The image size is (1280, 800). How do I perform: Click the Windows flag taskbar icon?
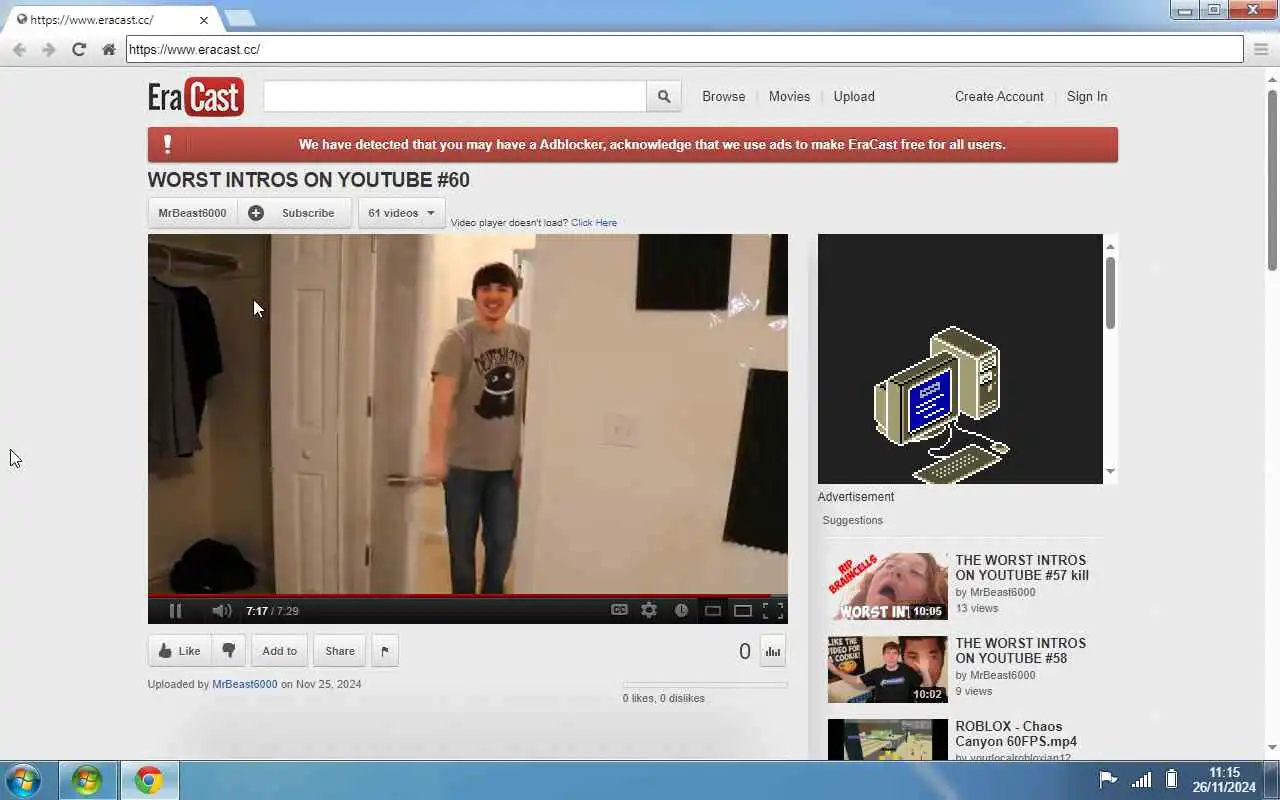(x=87, y=780)
